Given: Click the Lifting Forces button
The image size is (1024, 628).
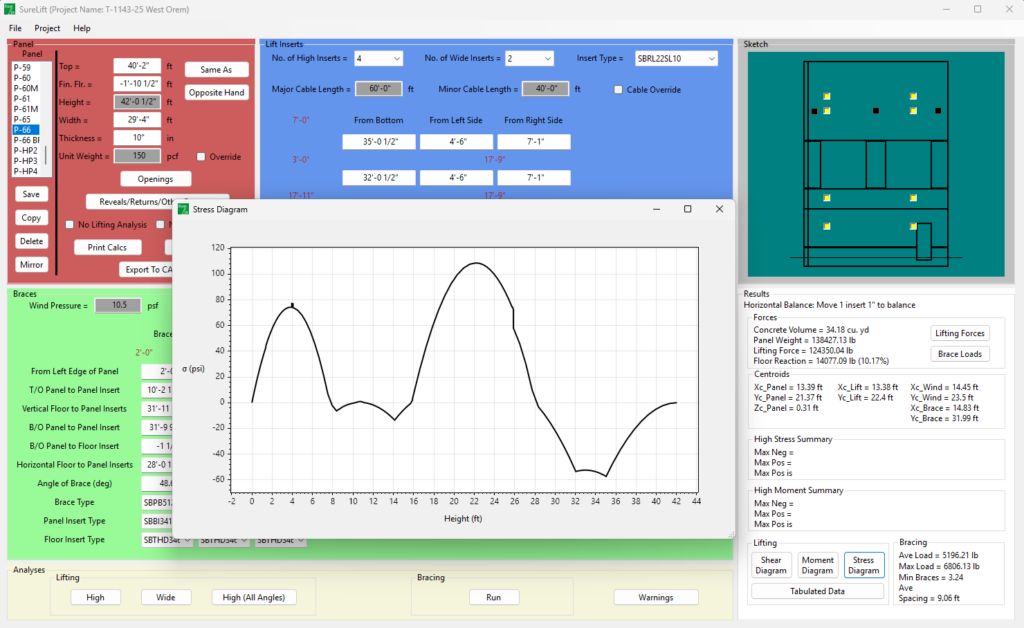Looking at the screenshot, I should 959,333.
